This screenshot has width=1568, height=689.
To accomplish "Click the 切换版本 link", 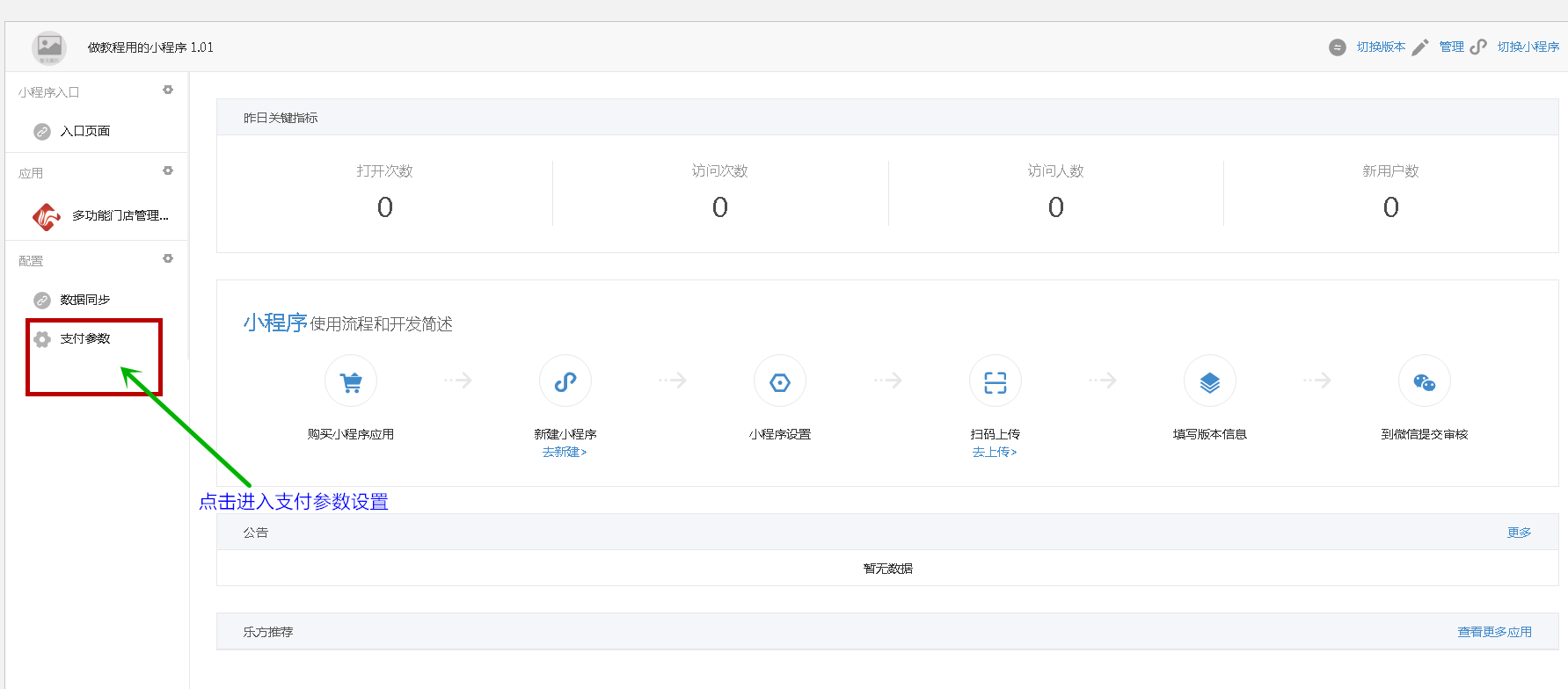I will click(x=1380, y=47).
